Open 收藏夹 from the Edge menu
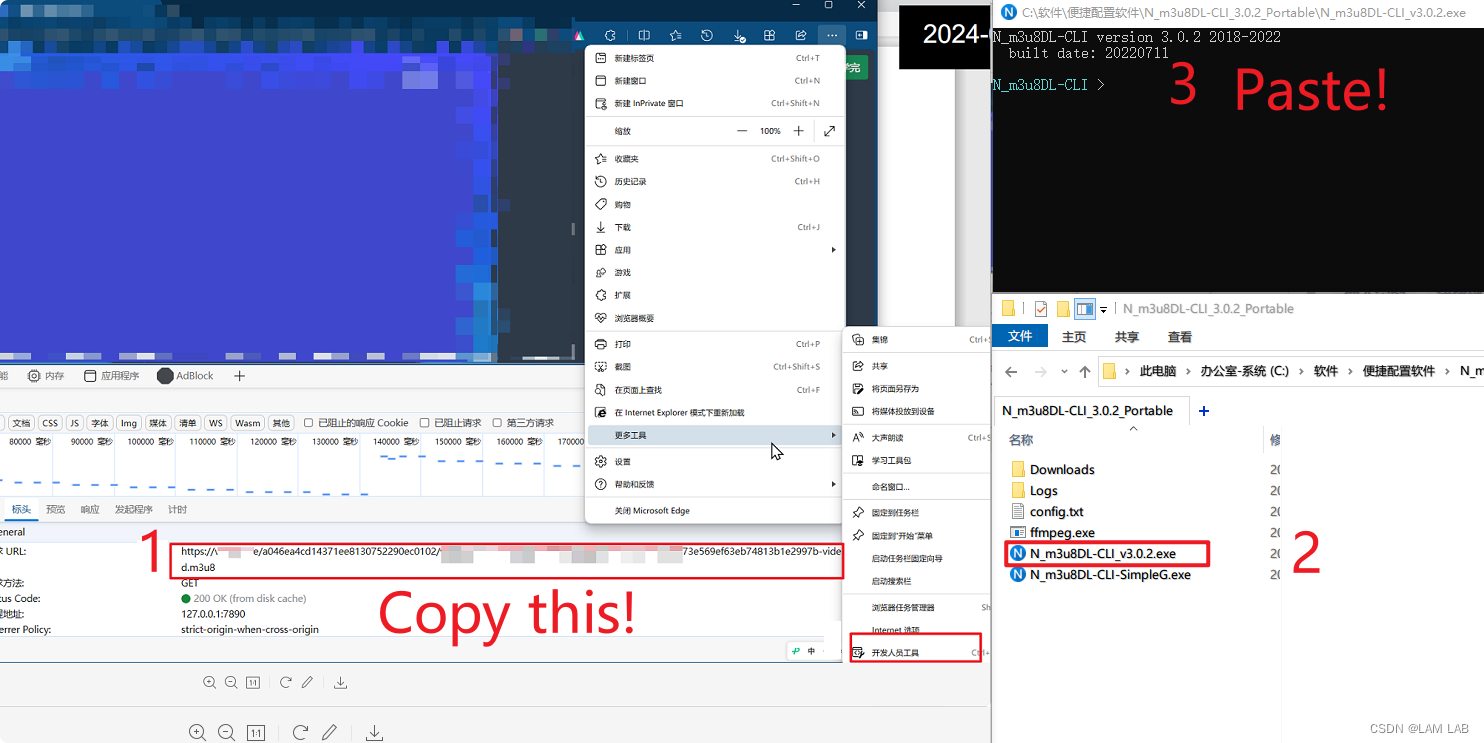The width and height of the screenshot is (1484, 743). 715,159
